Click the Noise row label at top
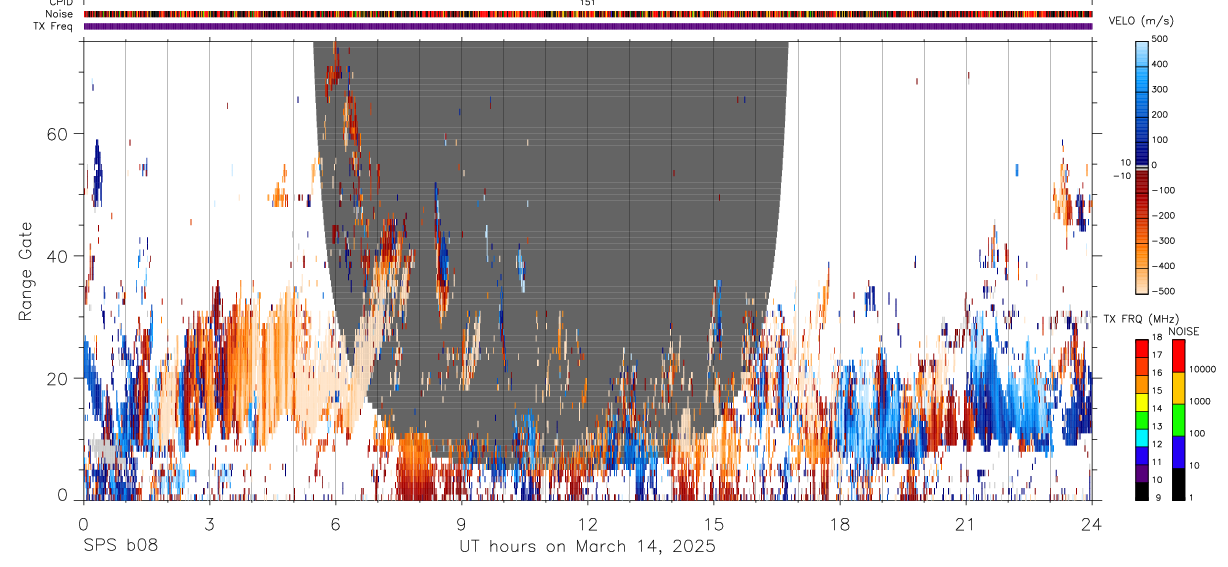This screenshot has width=1228, height=567. pyautogui.click(x=60, y=14)
